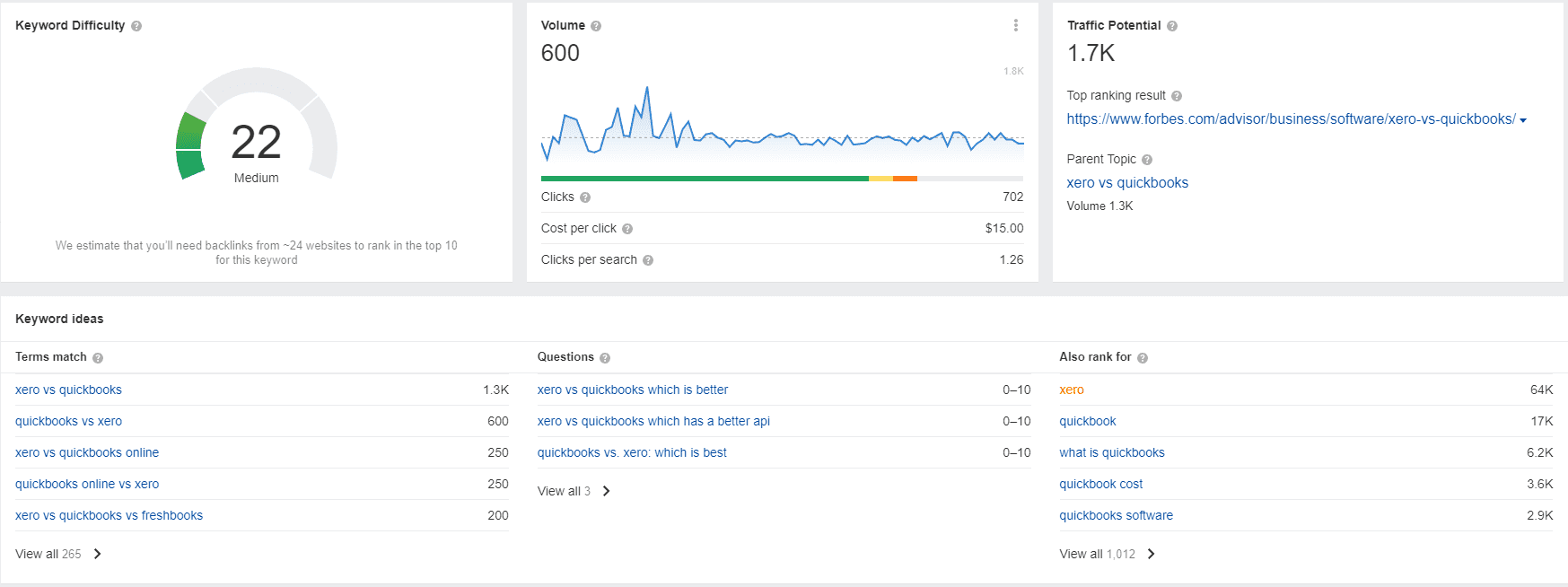
Task: Expand the forbes.com top result URL dropdown arrow
Action: click(1523, 120)
